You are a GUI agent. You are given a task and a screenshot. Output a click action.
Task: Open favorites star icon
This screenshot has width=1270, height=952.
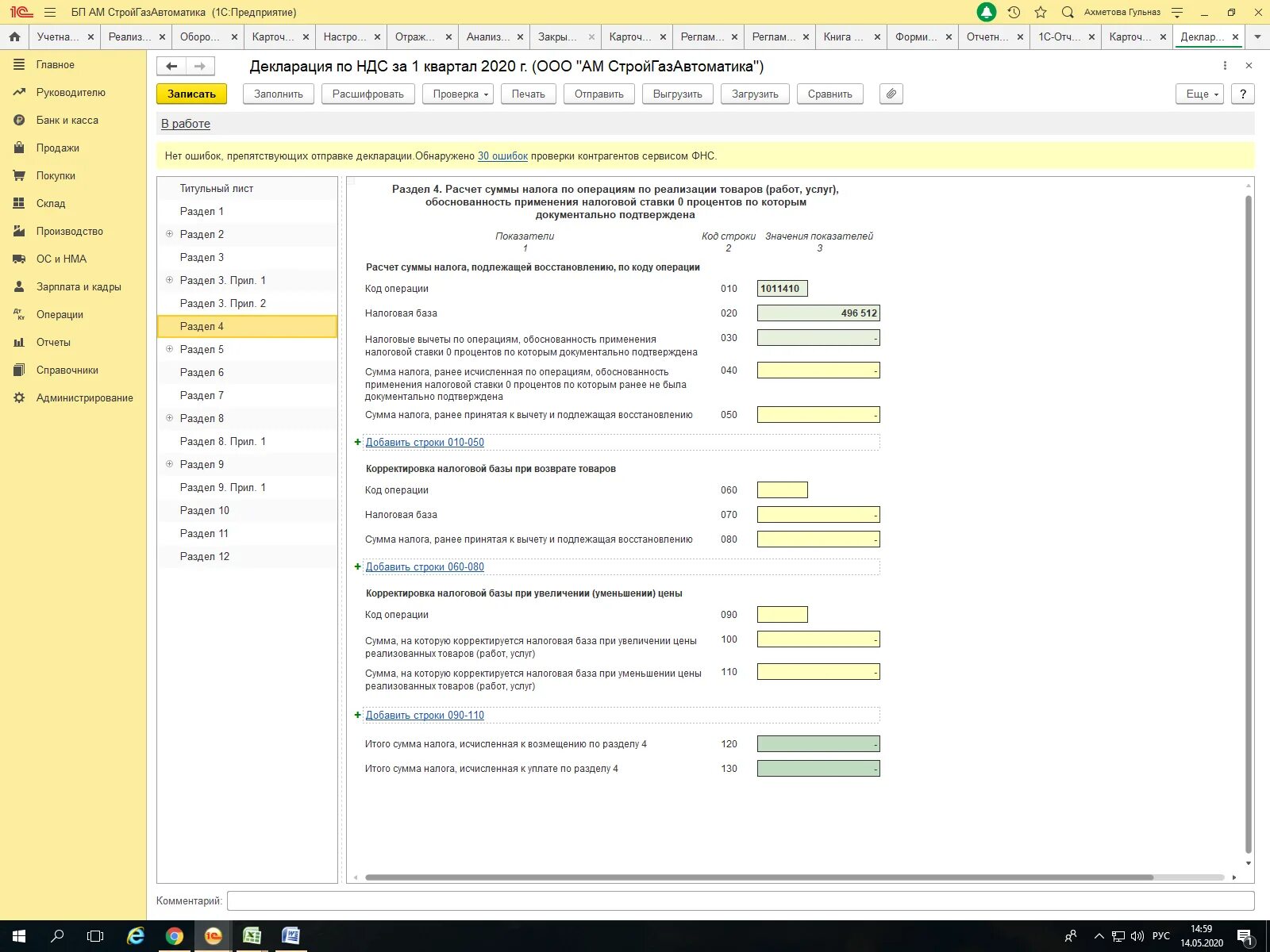pos(1041,12)
